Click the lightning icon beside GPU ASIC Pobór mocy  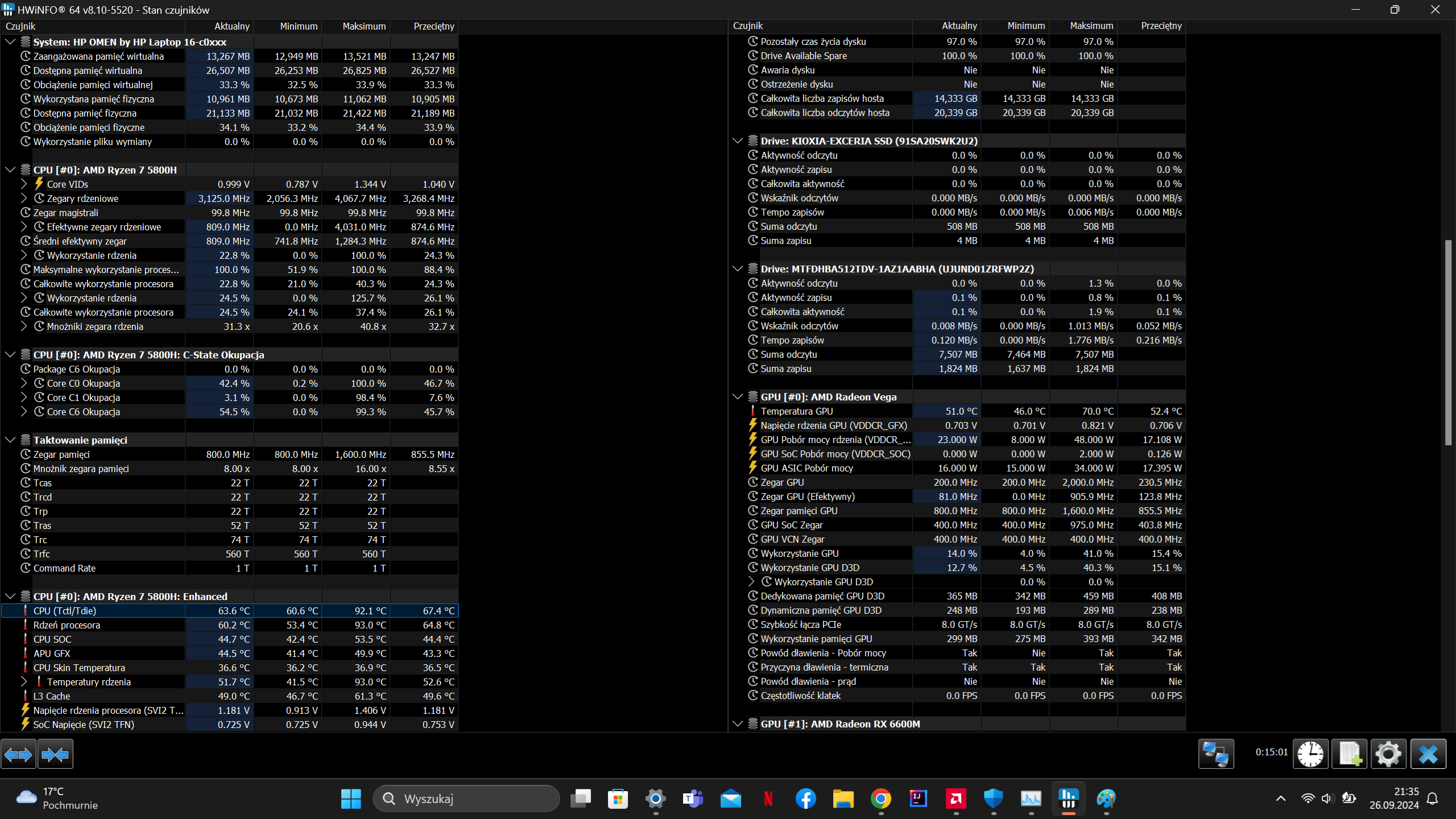tap(753, 468)
